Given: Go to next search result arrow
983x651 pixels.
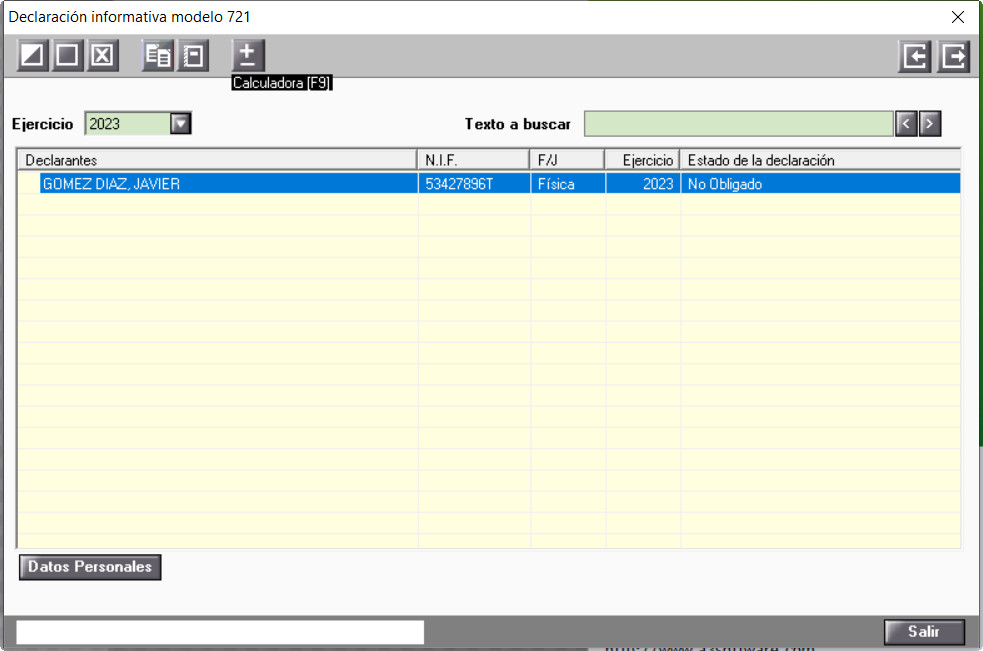Looking at the screenshot, I should [930, 124].
